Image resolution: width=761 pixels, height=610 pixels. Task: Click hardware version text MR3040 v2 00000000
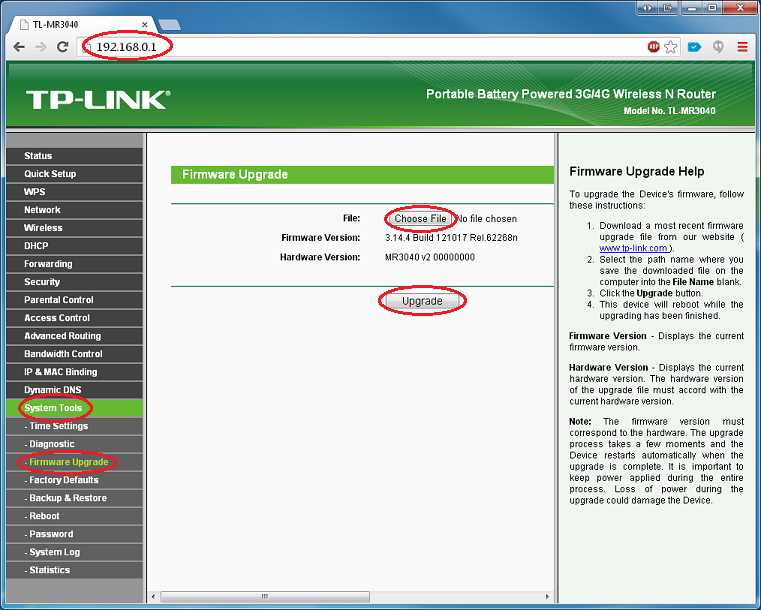(430, 257)
